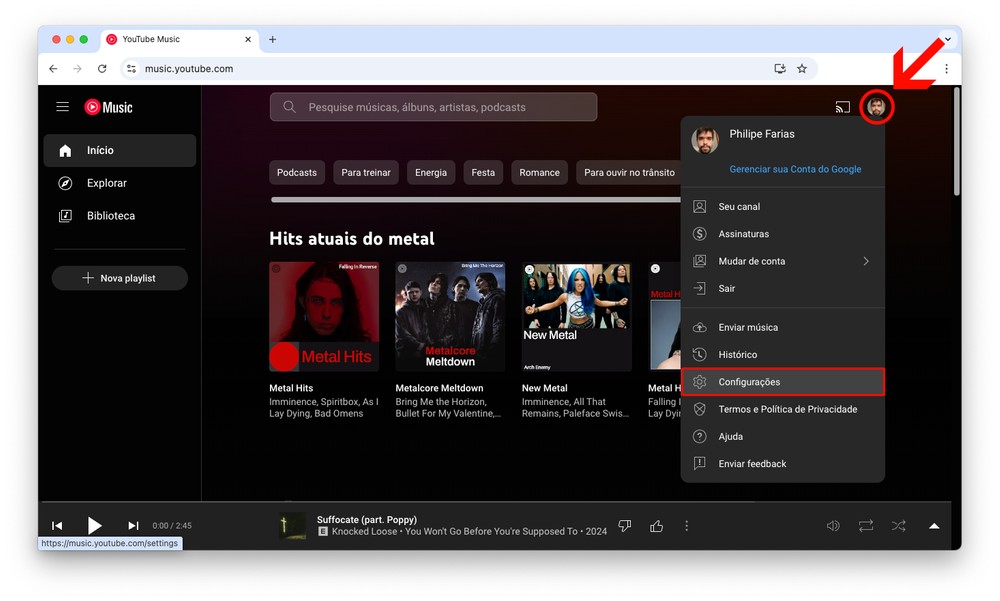
Task: Bookmark this page with star icon
Action: click(801, 69)
